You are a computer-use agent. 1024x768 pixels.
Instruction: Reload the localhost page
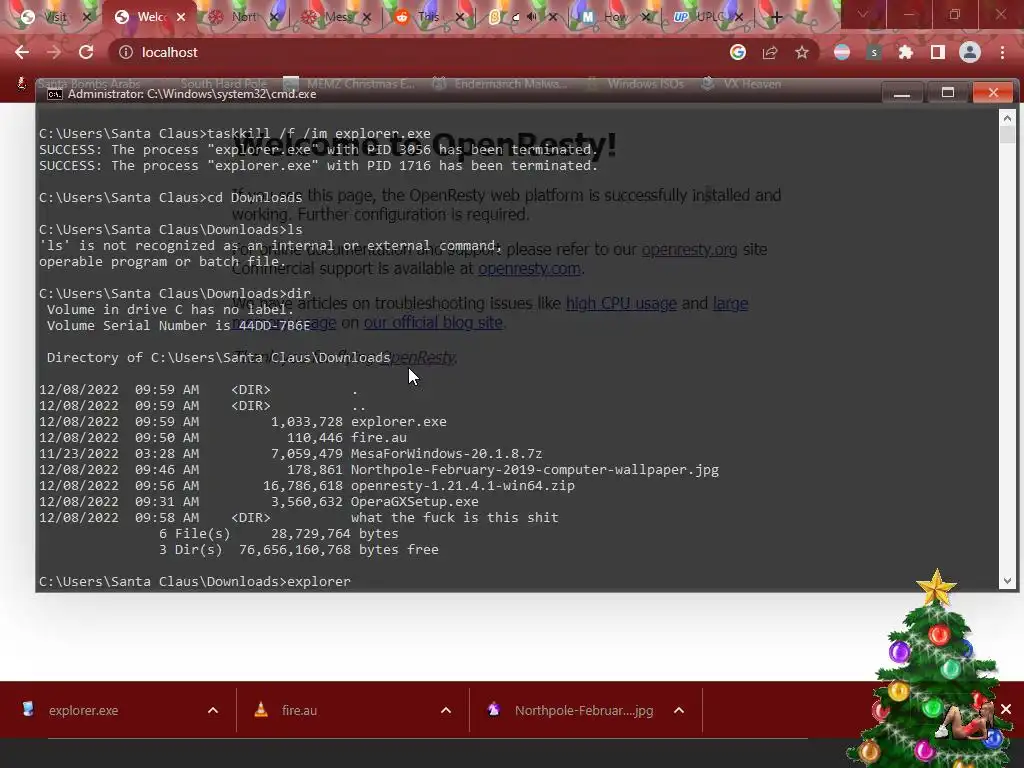(86, 52)
